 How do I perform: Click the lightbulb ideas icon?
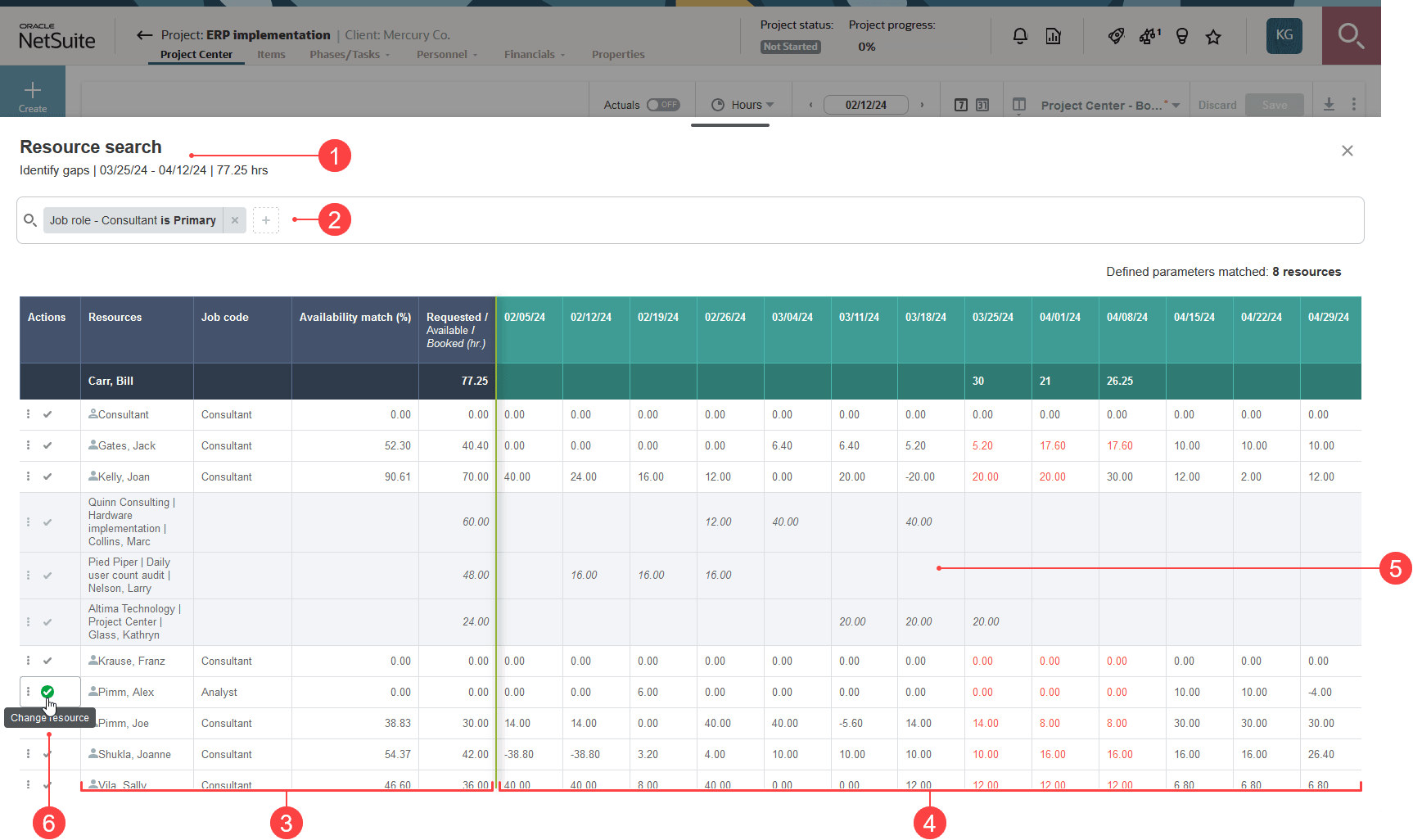[1182, 36]
